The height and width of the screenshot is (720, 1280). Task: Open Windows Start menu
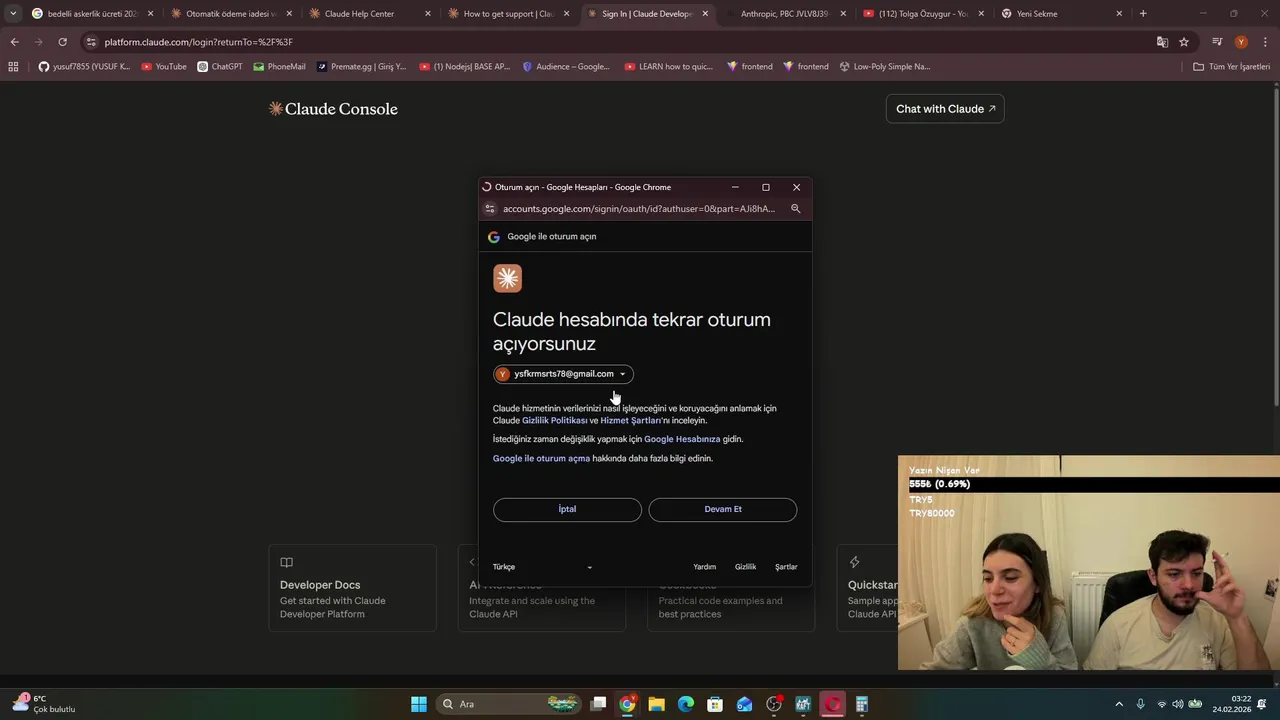(419, 704)
